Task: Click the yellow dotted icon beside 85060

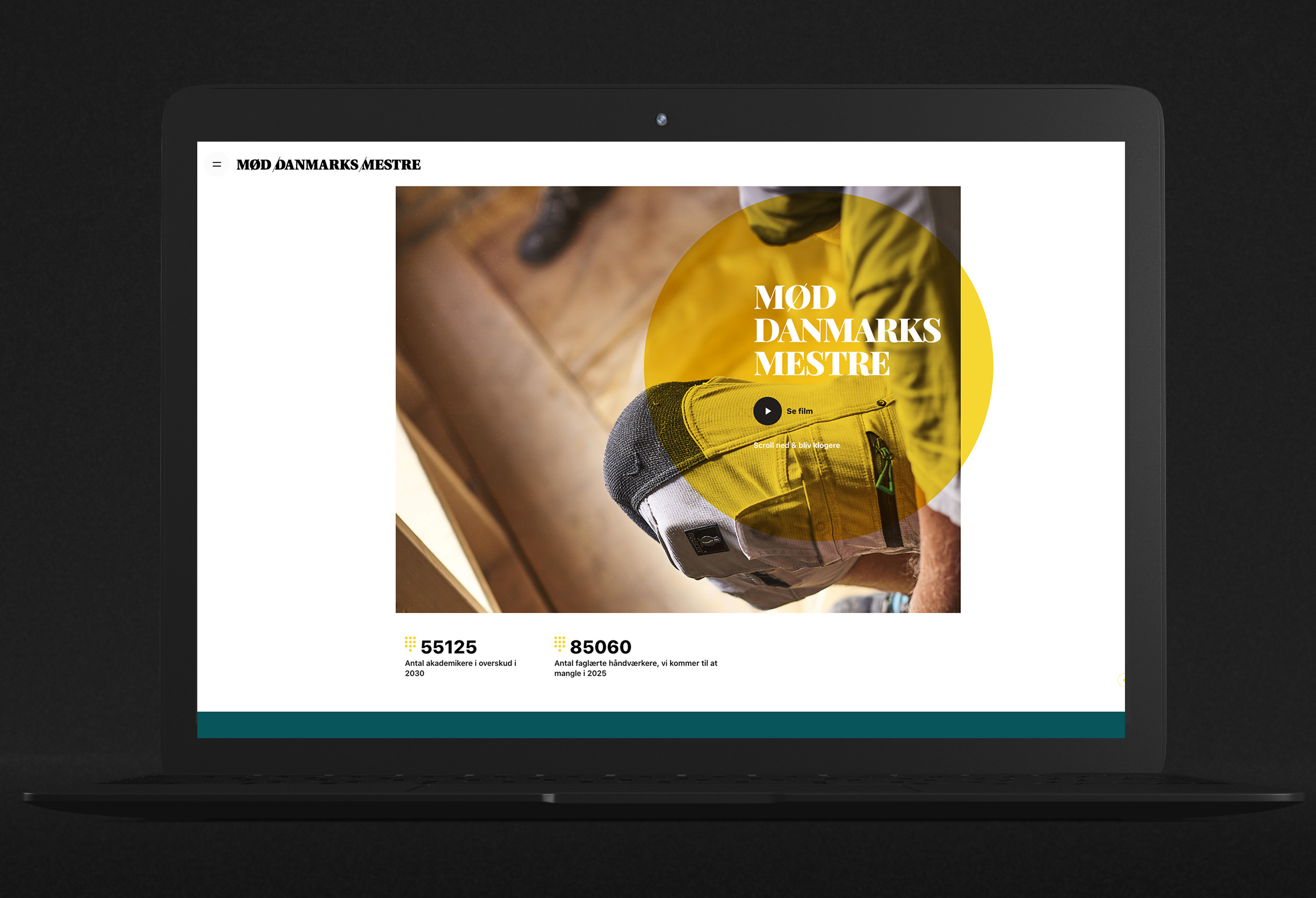Action: point(559,644)
